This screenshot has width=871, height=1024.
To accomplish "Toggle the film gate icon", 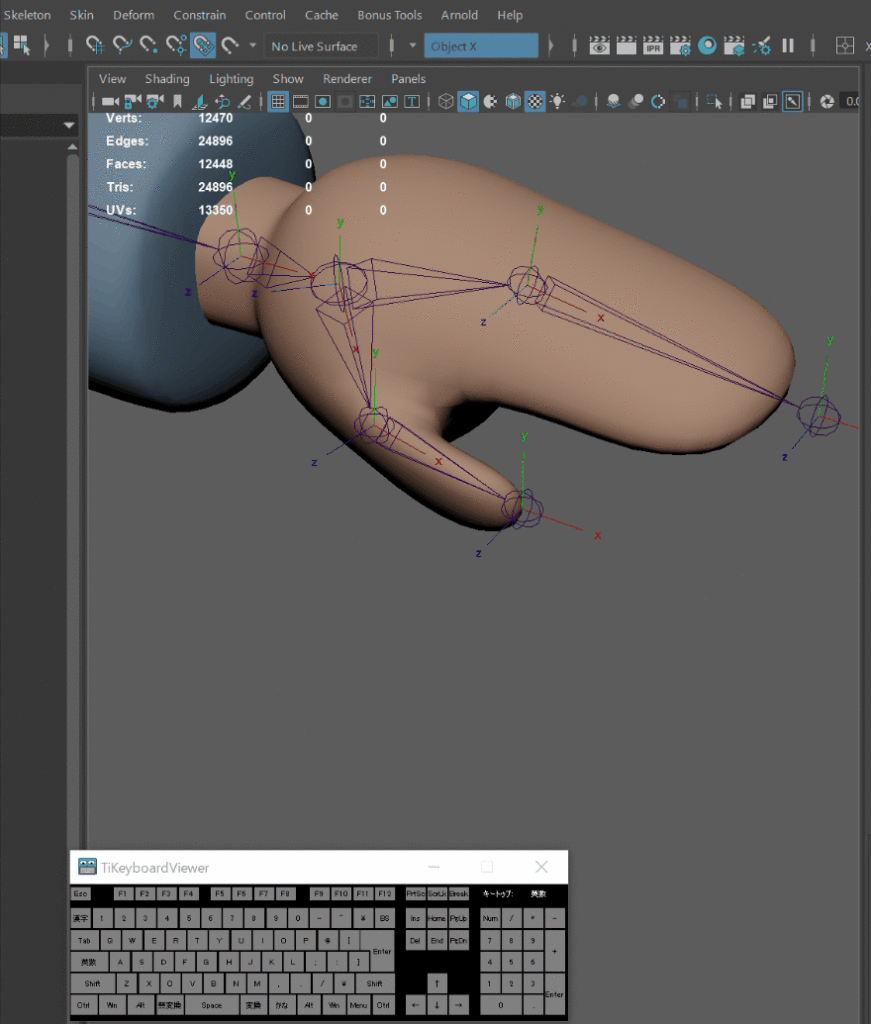I will click(x=300, y=101).
